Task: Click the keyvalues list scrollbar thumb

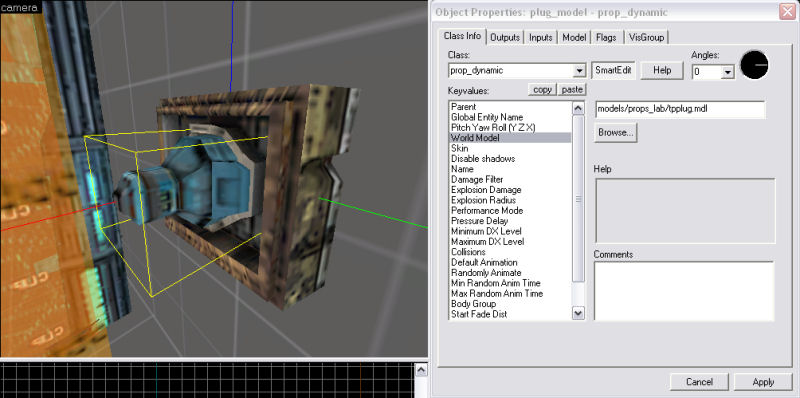Action: (x=578, y=198)
